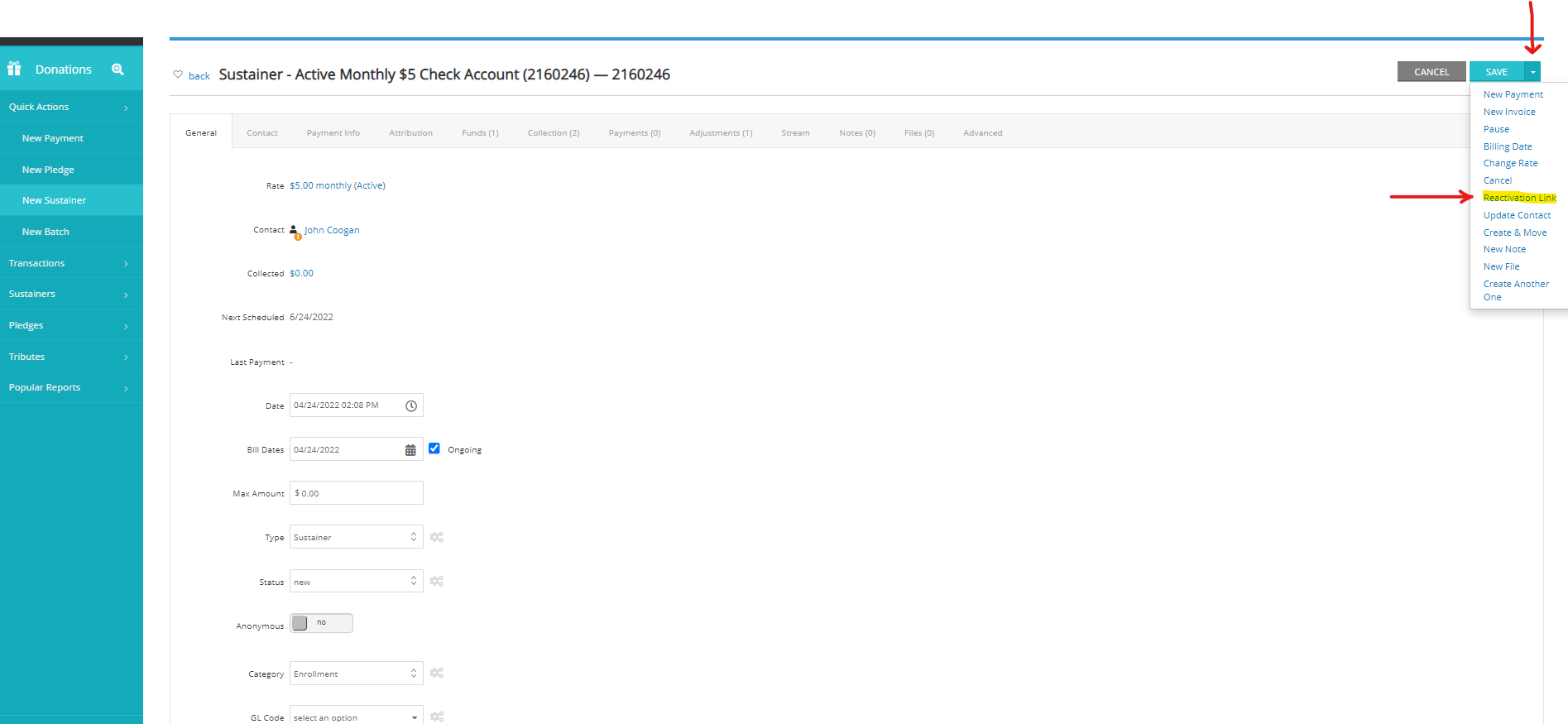1568x724 pixels.
Task: Expand the Popular Reports sidebar section
Action: [71, 387]
